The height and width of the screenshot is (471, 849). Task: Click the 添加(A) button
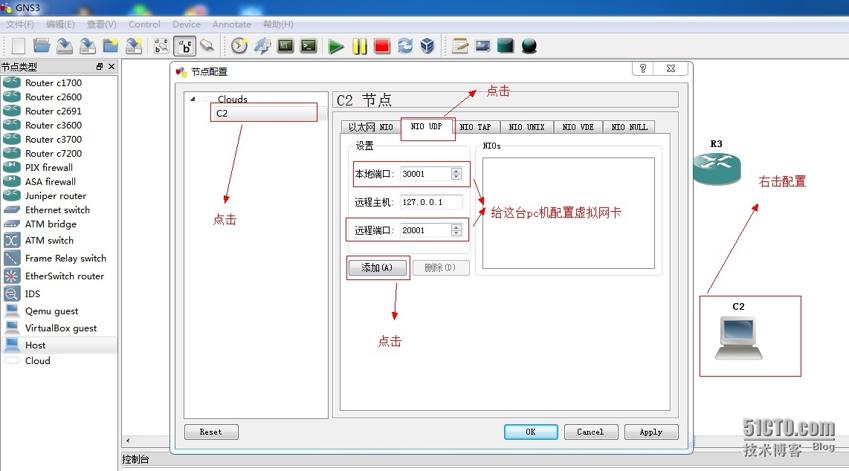point(377,267)
